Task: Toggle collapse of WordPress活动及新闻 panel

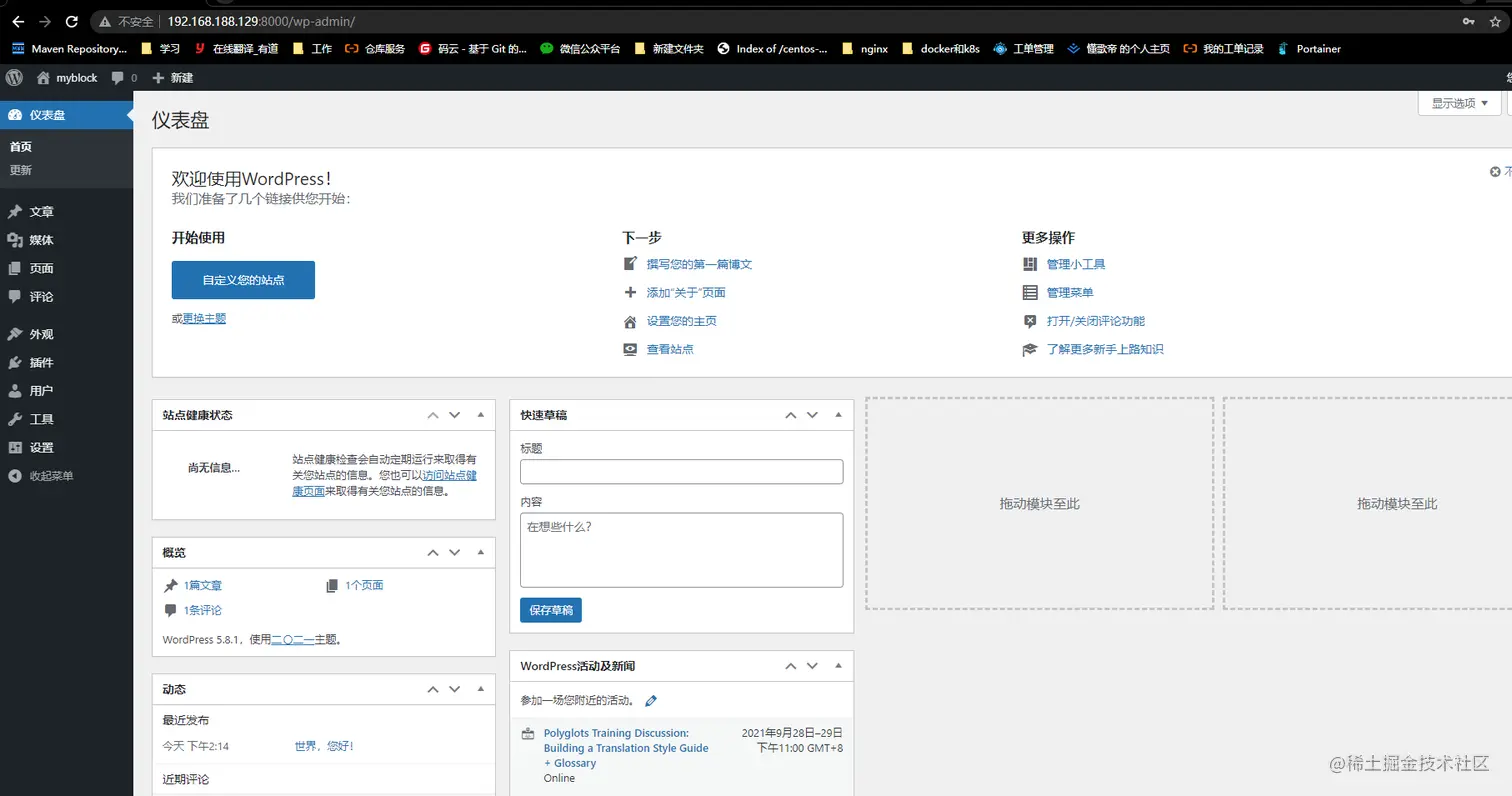Action: point(838,665)
